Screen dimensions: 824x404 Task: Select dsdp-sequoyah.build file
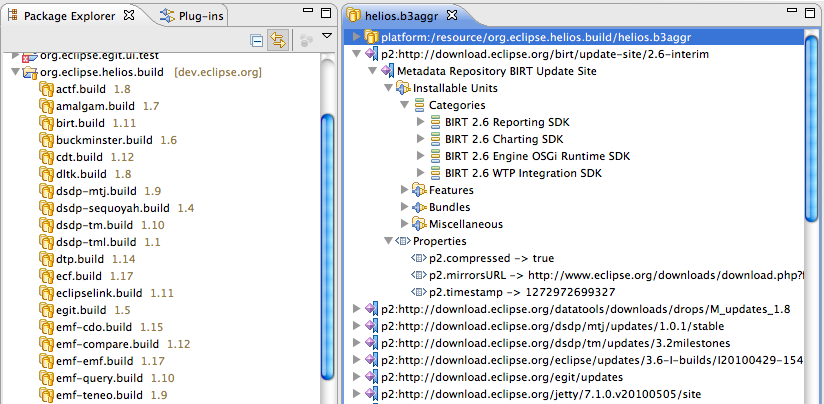112,208
